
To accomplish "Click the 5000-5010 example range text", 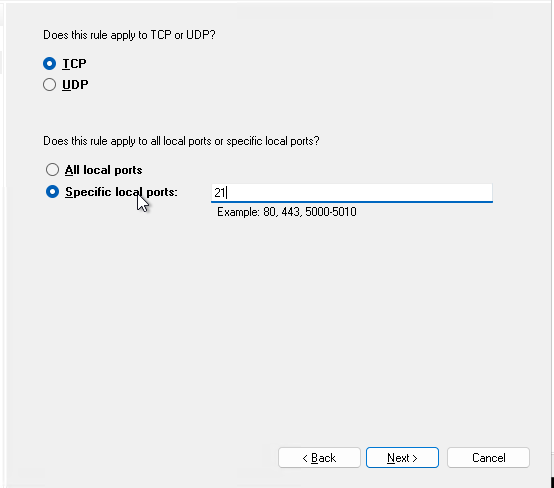I will point(331,212).
